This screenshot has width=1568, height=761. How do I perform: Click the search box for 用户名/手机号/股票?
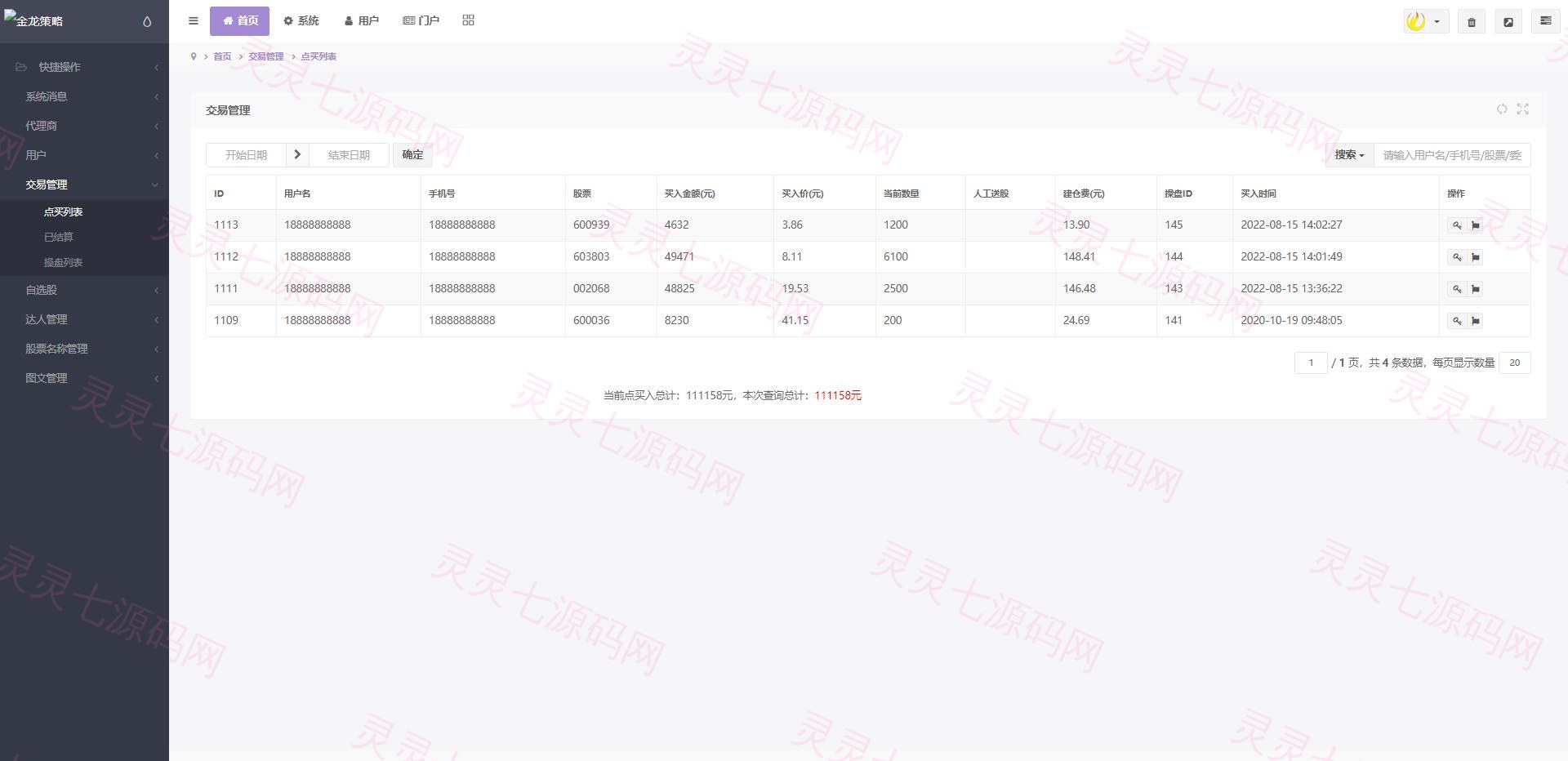coord(1452,155)
